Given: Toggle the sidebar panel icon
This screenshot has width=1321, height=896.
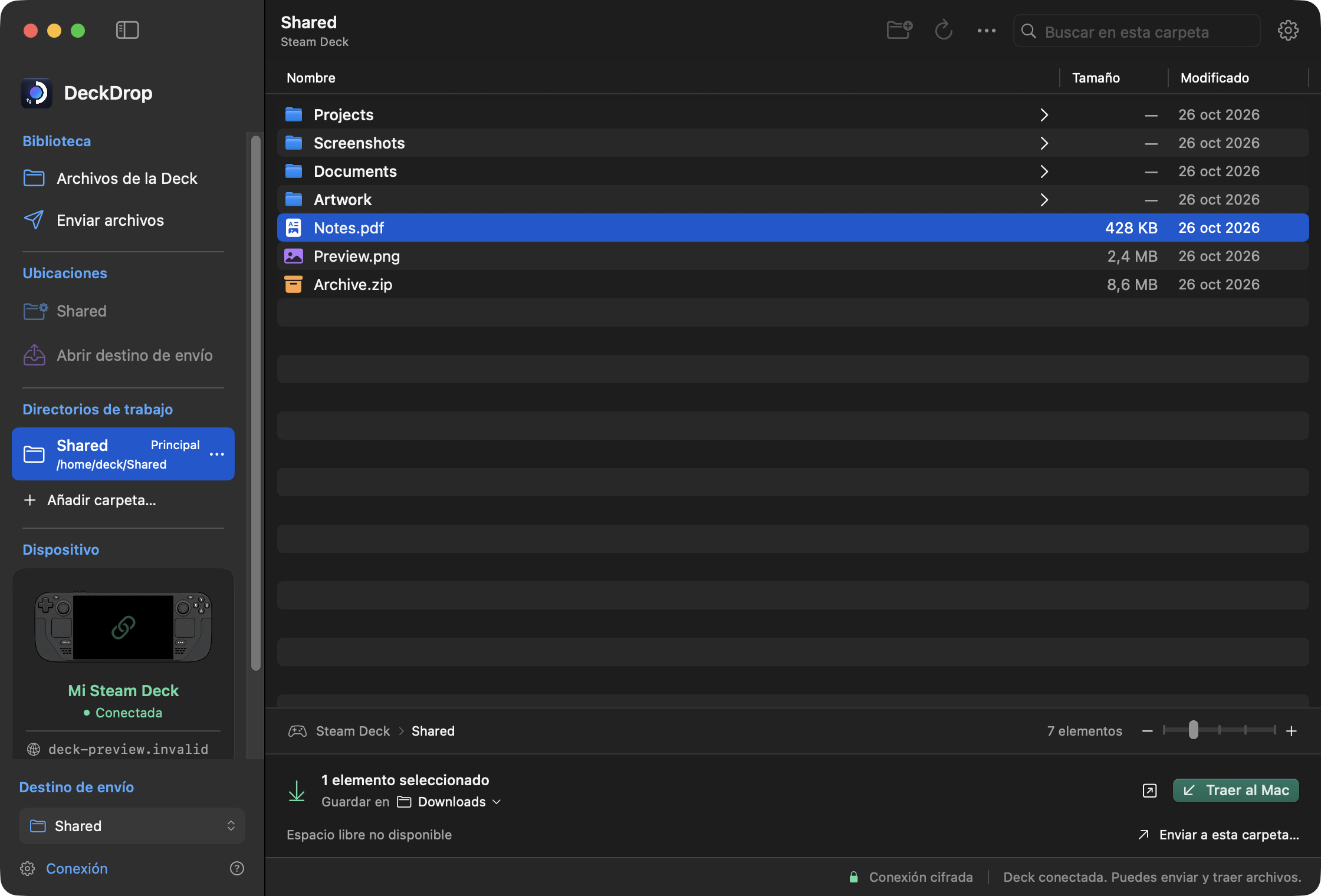Looking at the screenshot, I should click(x=127, y=30).
